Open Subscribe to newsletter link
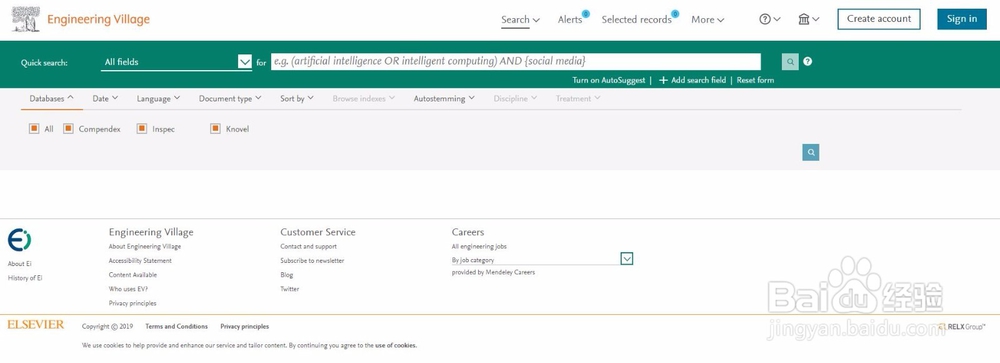This screenshot has height=363, width=1000. click(x=312, y=260)
